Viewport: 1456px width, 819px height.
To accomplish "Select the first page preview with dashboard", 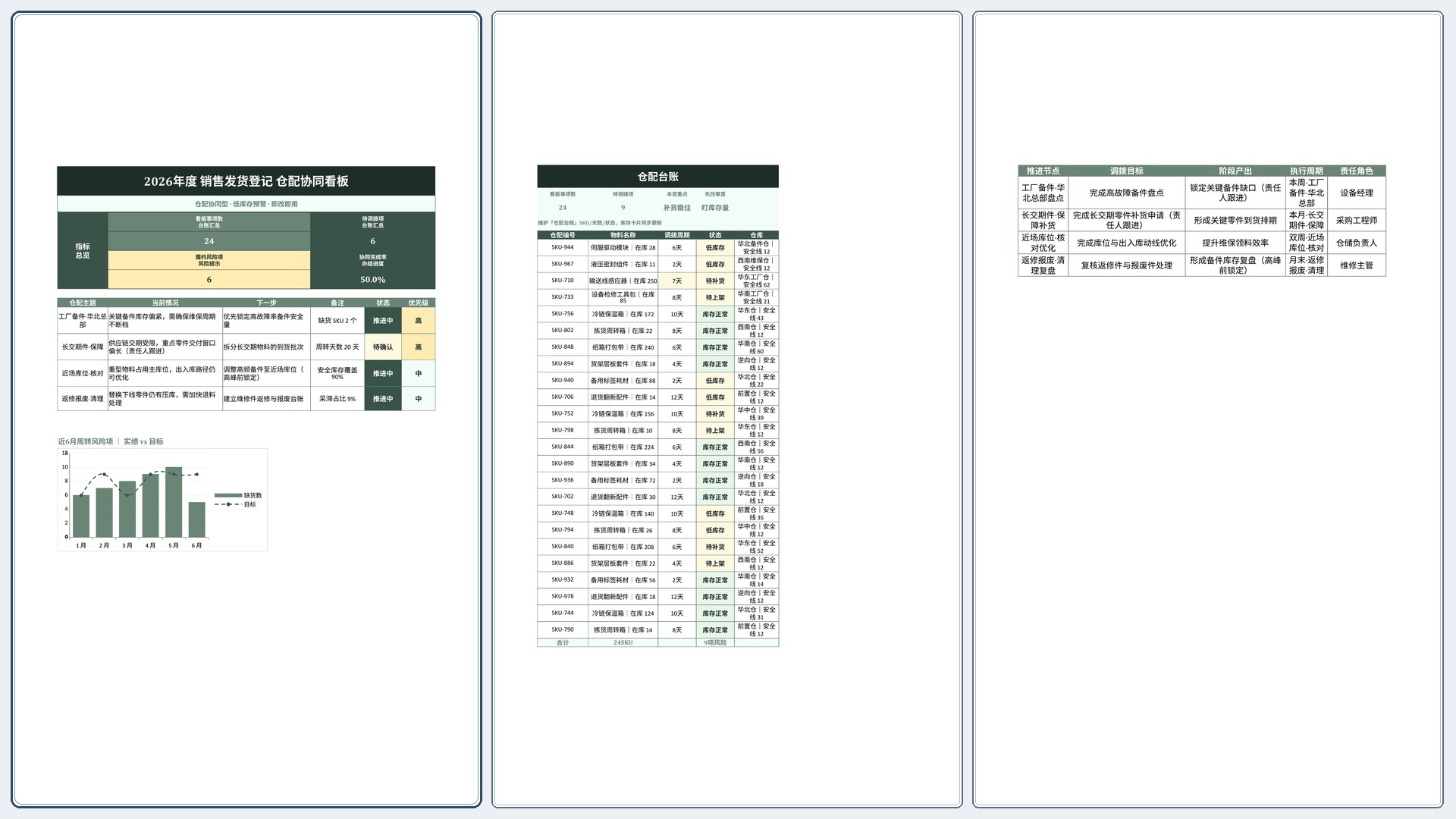I will click(x=246, y=409).
